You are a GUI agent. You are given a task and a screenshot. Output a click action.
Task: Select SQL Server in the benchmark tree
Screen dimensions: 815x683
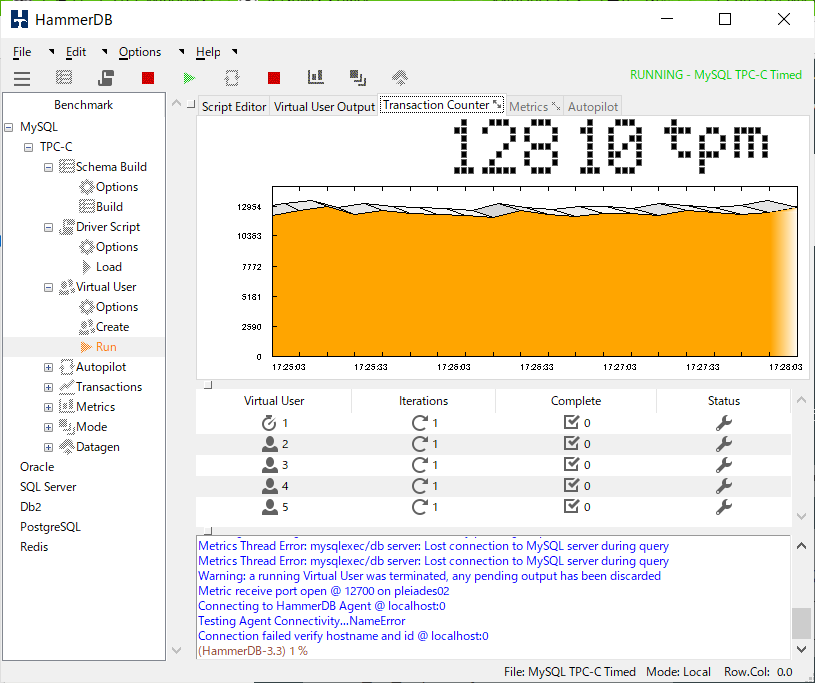pos(48,487)
